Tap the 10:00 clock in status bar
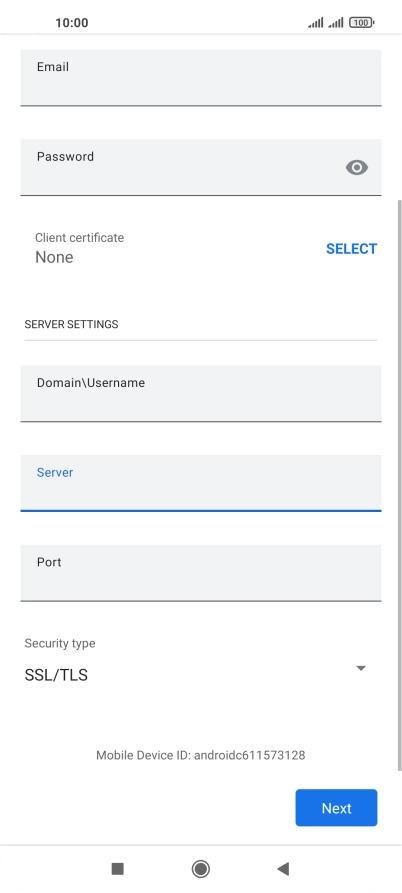The width and height of the screenshot is (402, 893). [72, 23]
